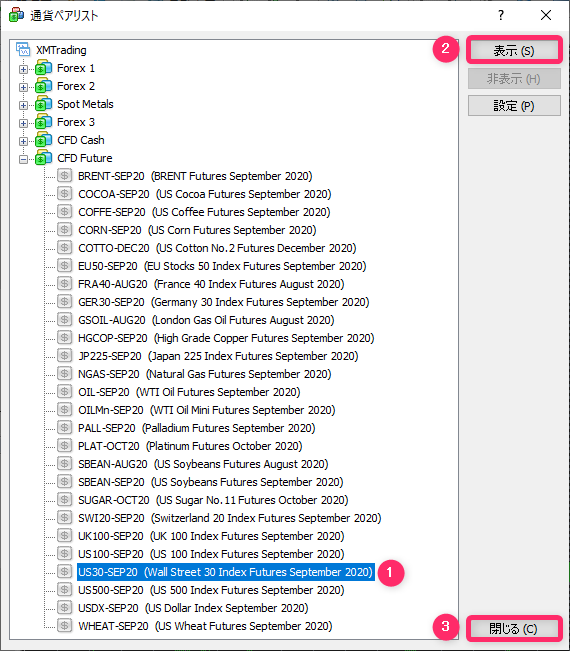Select GER30-SEP20 Germany 30 Index text
Viewport: 570px width, 651px height.
click(x=224, y=302)
